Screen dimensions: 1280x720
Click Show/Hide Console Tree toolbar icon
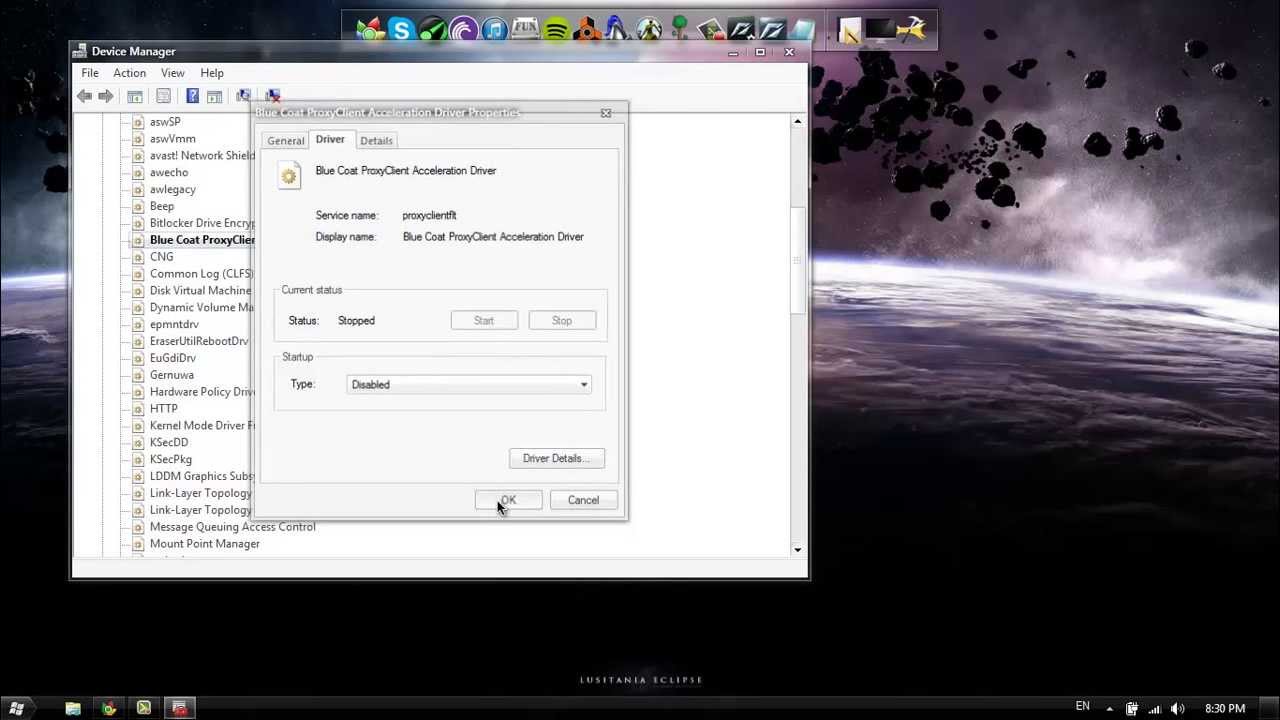(135, 96)
